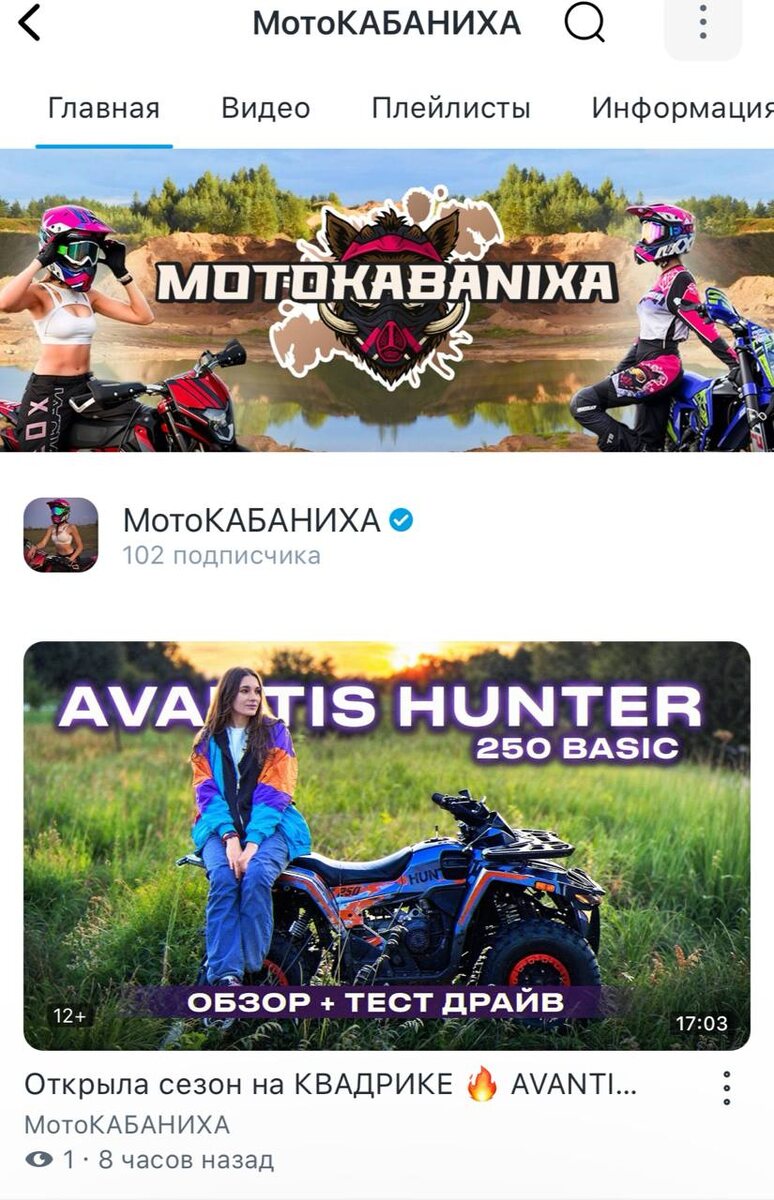Viewport: 774px width, 1200px height.
Task: Switch to the Видео tab
Action: (x=266, y=108)
